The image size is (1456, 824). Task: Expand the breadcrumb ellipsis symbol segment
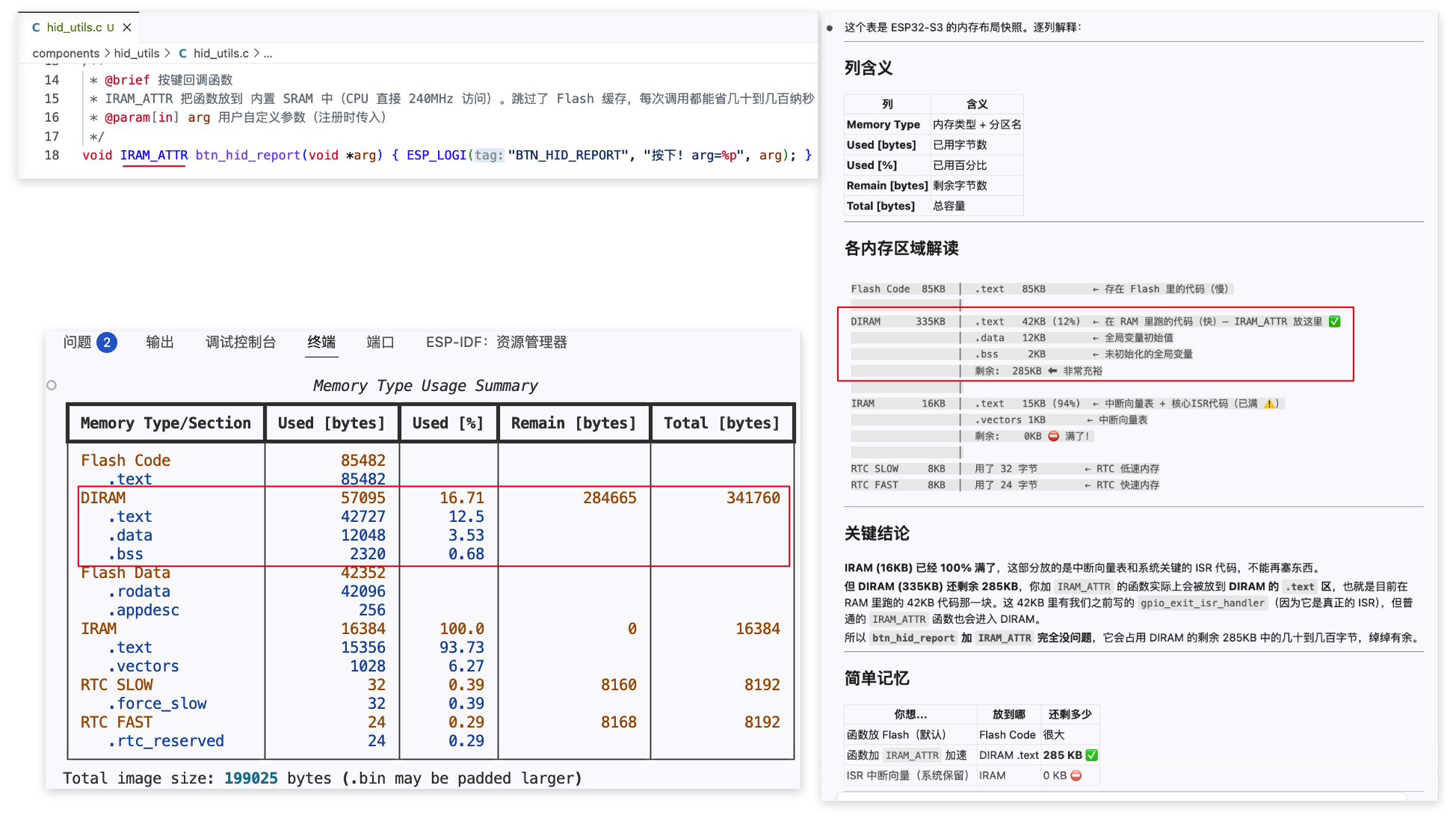click(x=268, y=53)
